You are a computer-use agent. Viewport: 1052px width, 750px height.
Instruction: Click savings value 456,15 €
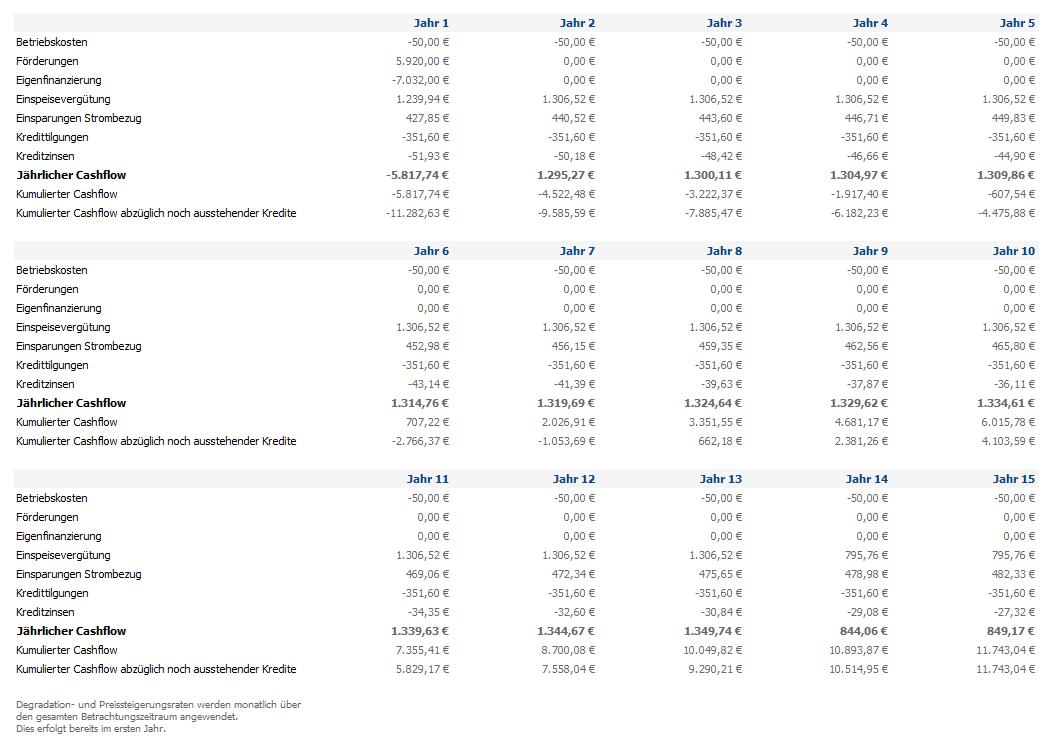(x=573, y=346)
